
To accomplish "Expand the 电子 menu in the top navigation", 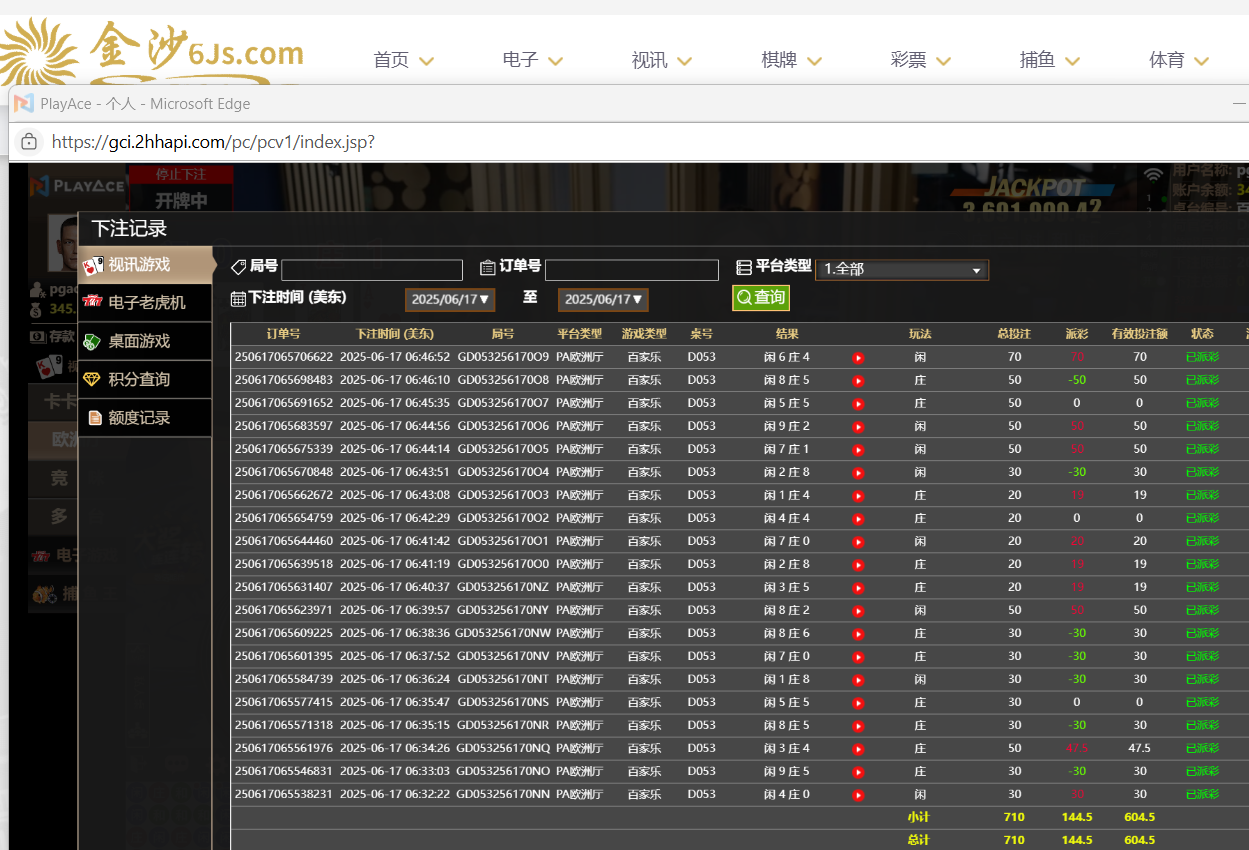I will point(533,60).
